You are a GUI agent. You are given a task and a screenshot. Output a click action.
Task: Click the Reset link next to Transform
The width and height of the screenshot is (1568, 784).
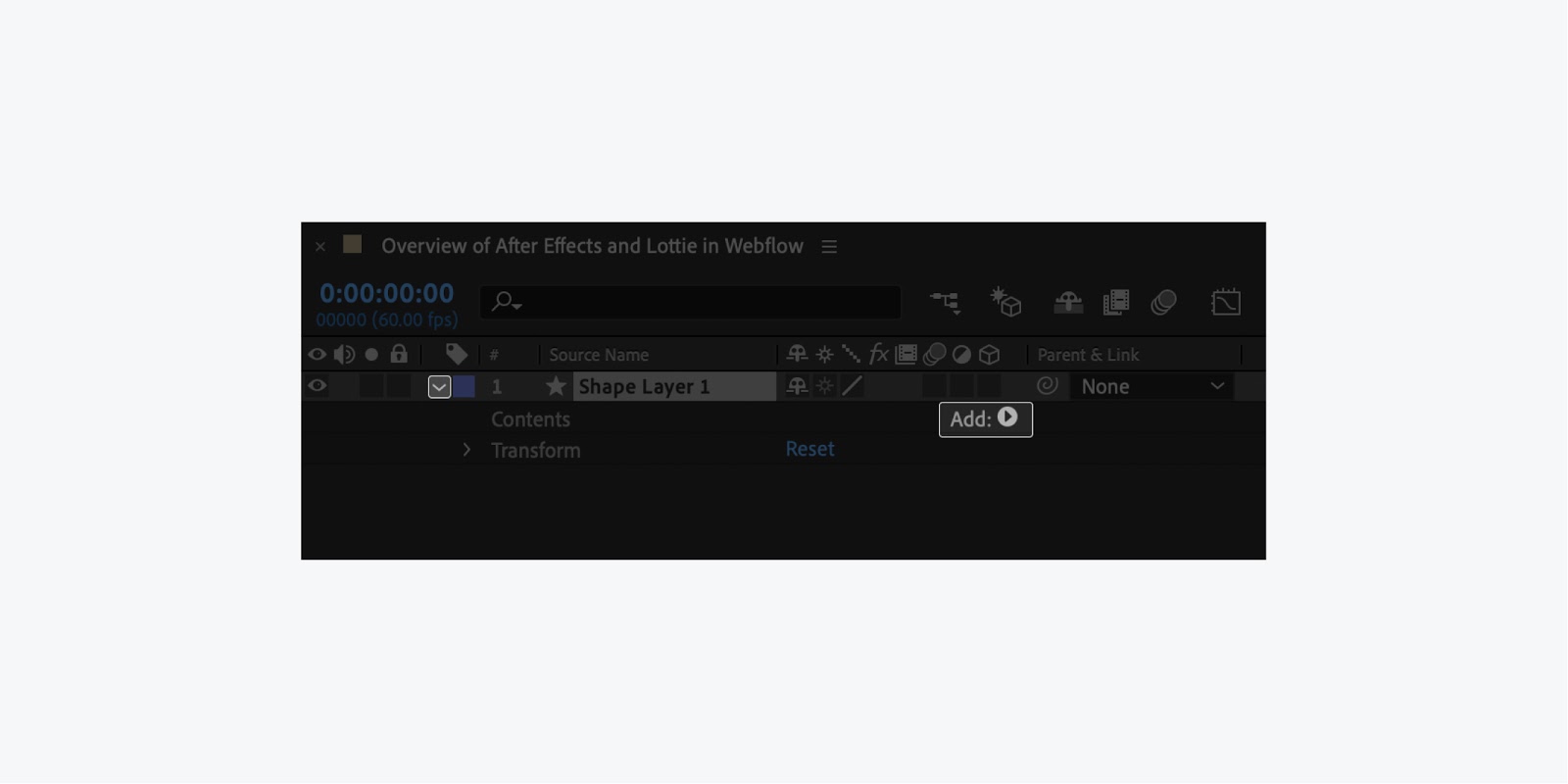[809, 449]
